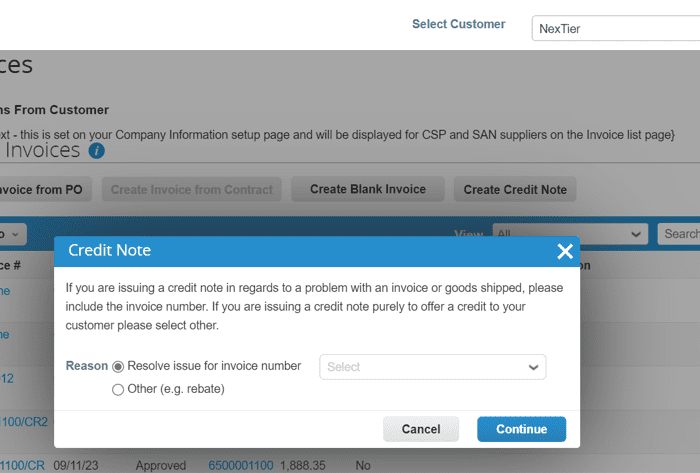Click the Create Credit Note button
This screenshot has width=700, height=473.
click(x=514, y=189)
